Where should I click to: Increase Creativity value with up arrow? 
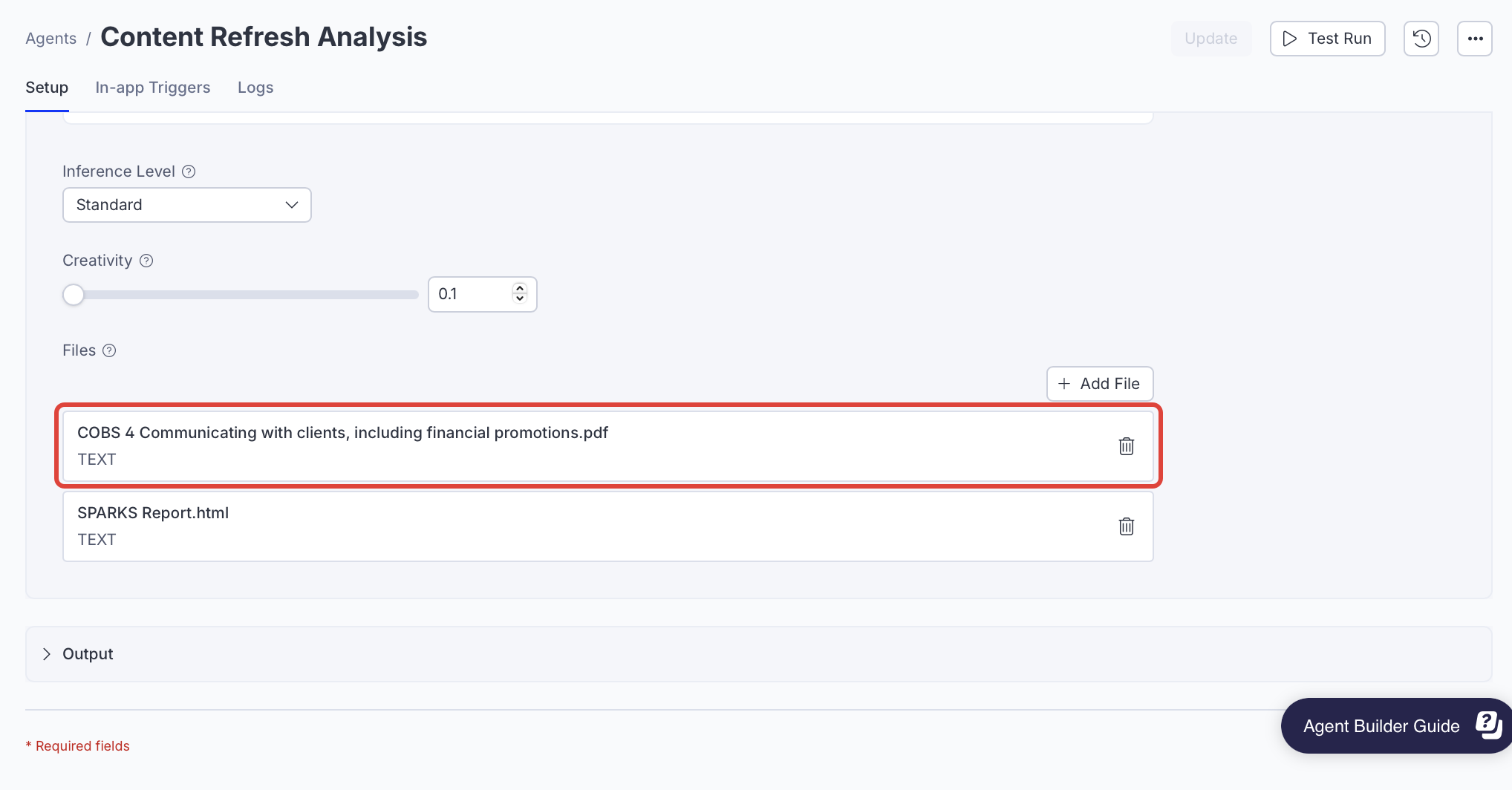point(520,288)
